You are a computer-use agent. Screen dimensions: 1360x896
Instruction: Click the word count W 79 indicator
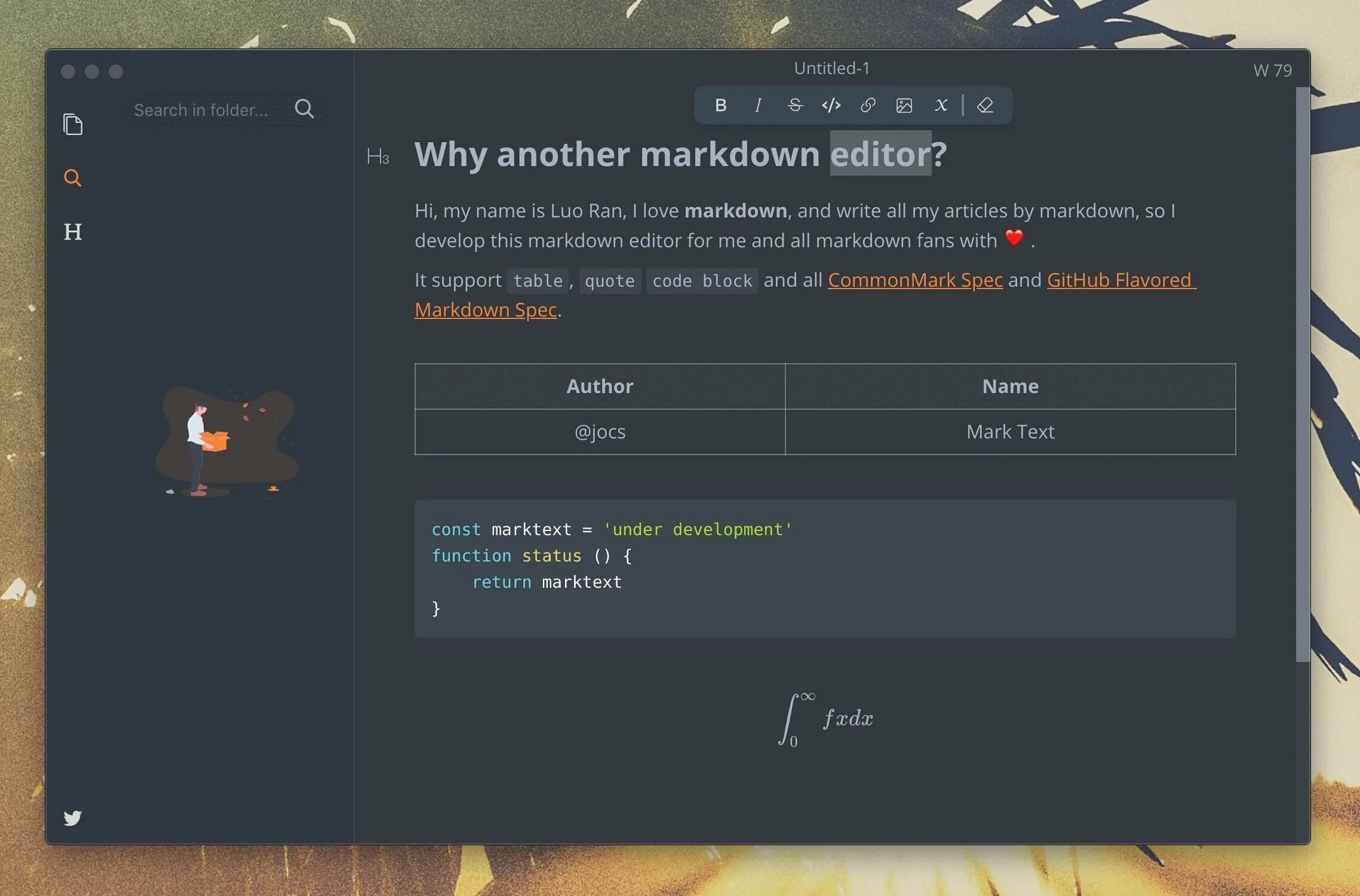[x=1272, y=70]
